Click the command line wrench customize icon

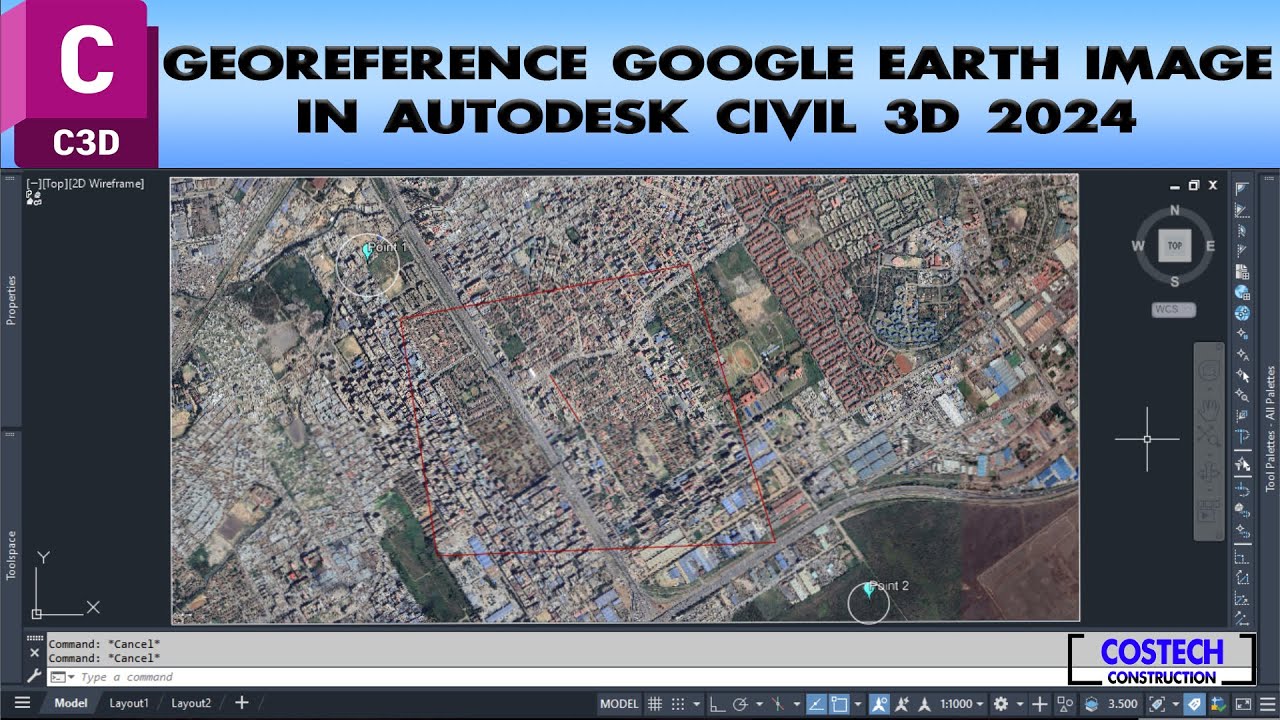coord(35,677)
